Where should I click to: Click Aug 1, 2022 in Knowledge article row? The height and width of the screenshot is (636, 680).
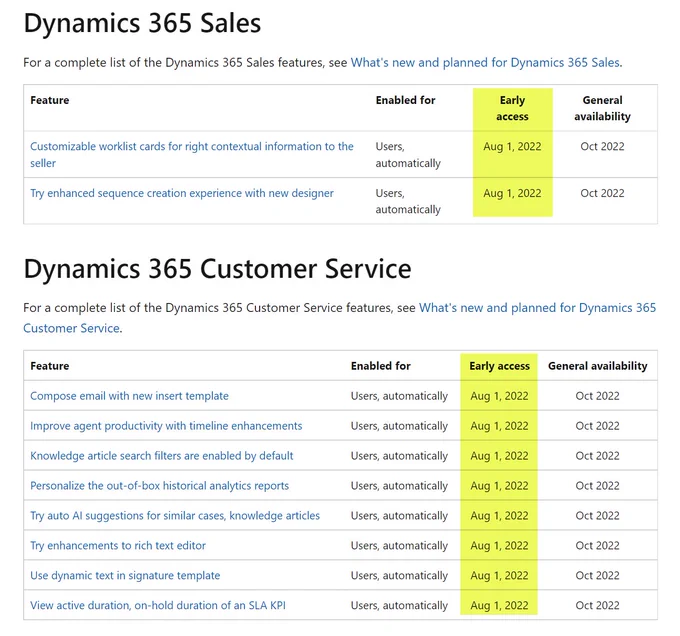(500, 456)
